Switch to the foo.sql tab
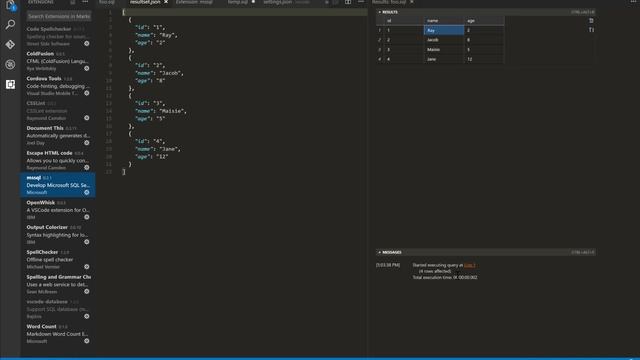The height and width of the screenshot is (360, 640). click(x=107, y=2)
